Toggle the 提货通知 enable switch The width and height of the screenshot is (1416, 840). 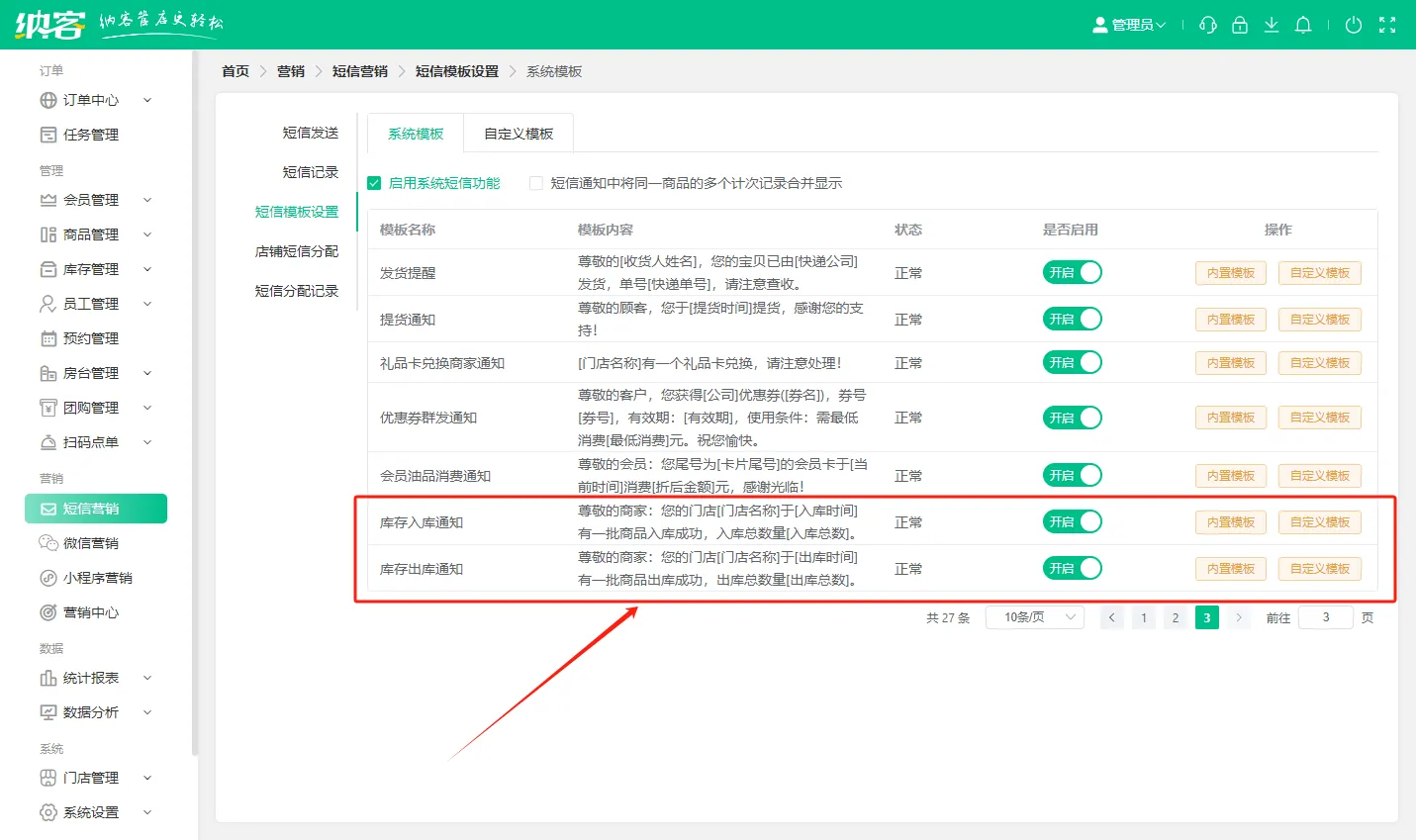pos(1072,319)
